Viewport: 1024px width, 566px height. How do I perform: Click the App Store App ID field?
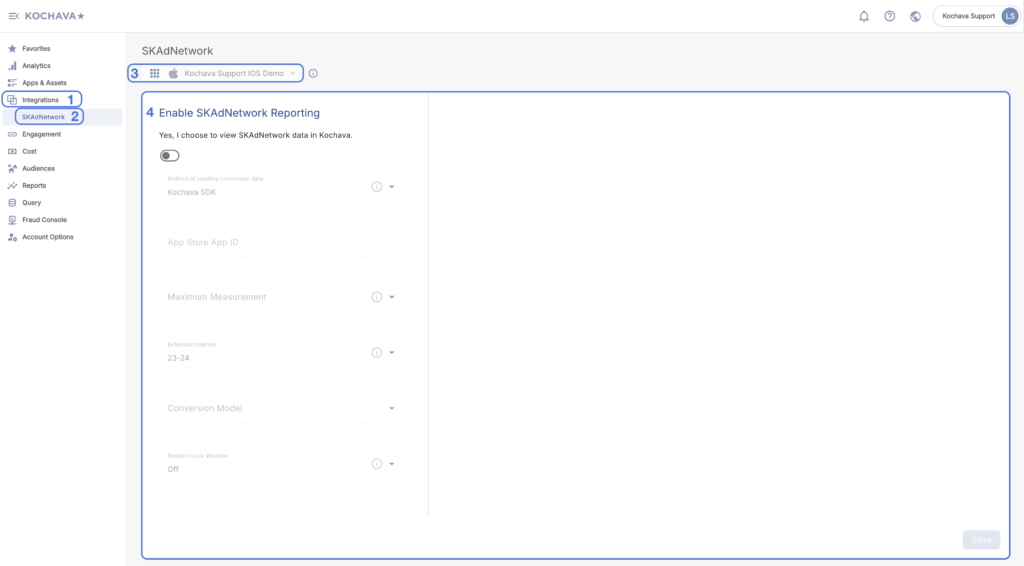[x=280, y=243]
